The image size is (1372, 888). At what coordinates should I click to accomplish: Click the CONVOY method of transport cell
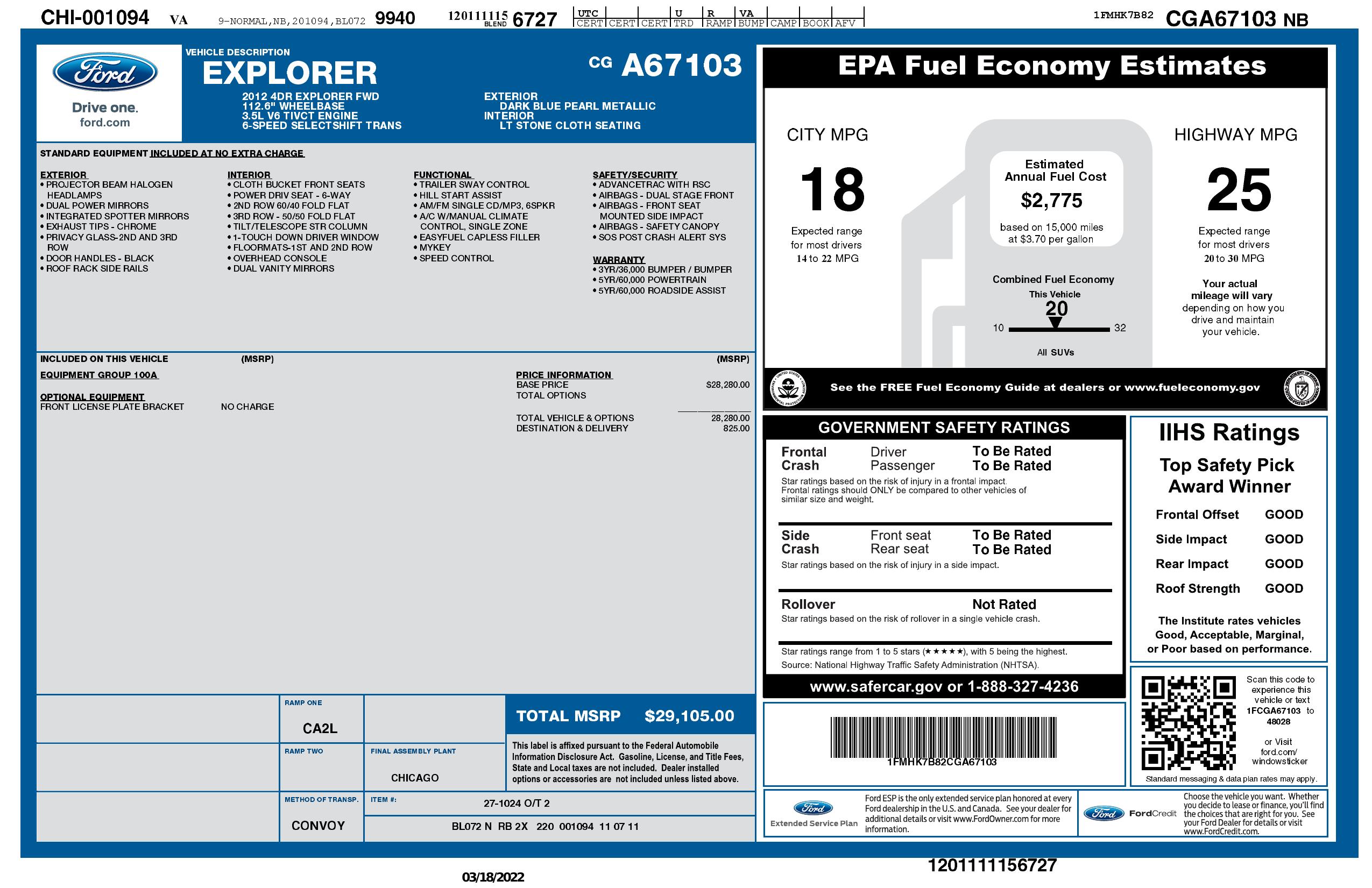[x=317, y=825]
